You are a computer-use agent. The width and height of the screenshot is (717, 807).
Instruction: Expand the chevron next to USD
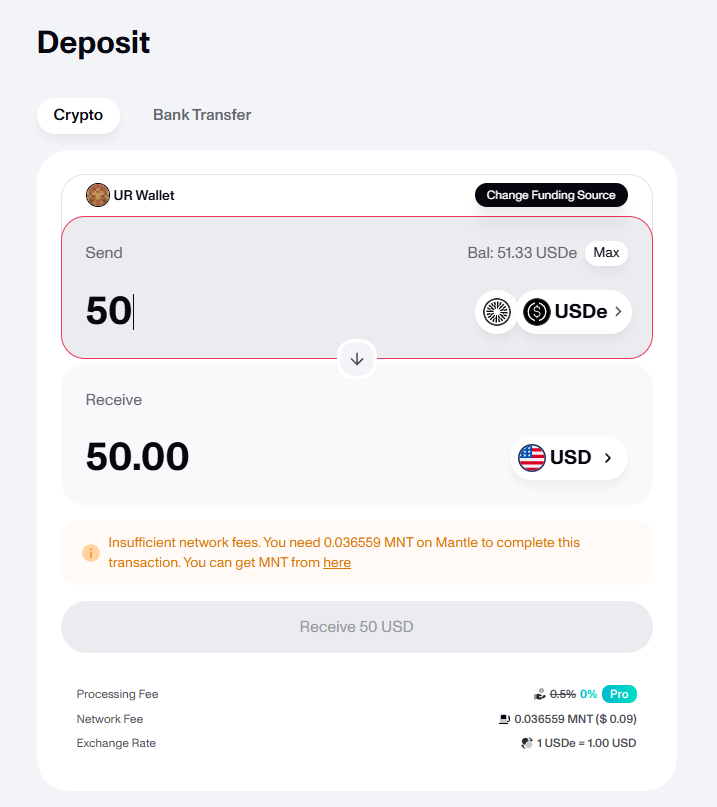click(x=607, y=458)
